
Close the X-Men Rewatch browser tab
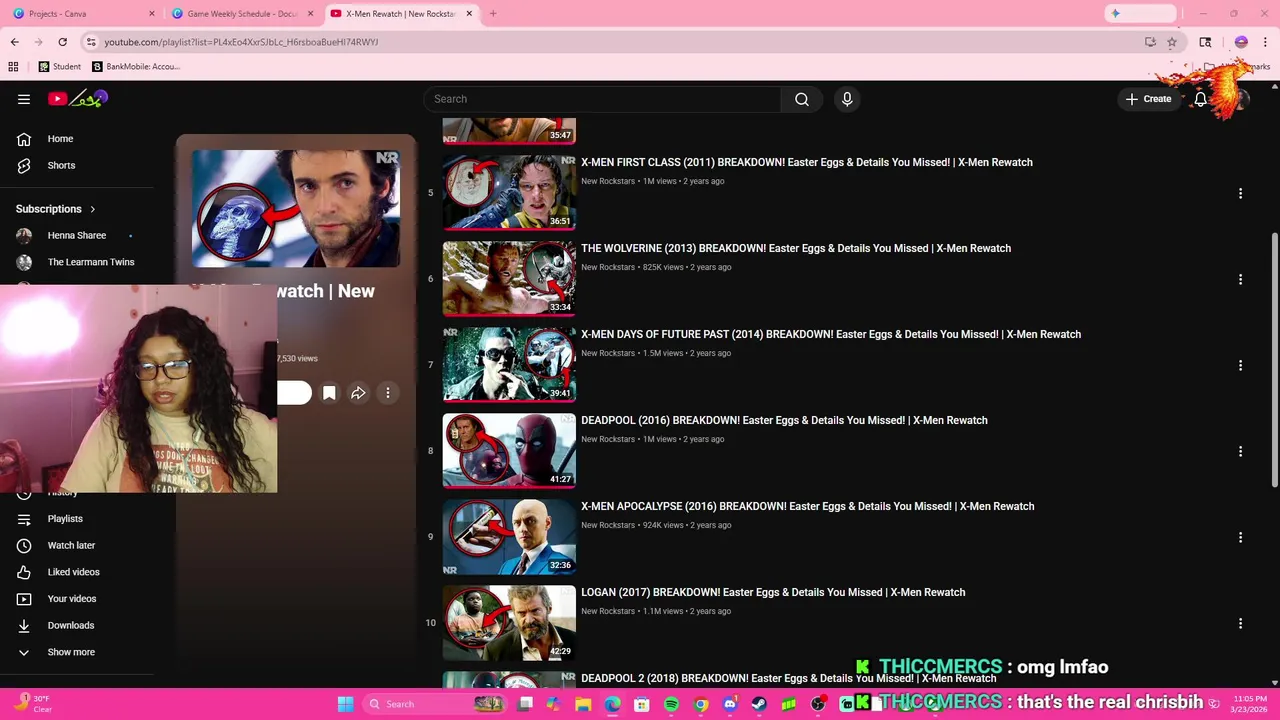469,14
